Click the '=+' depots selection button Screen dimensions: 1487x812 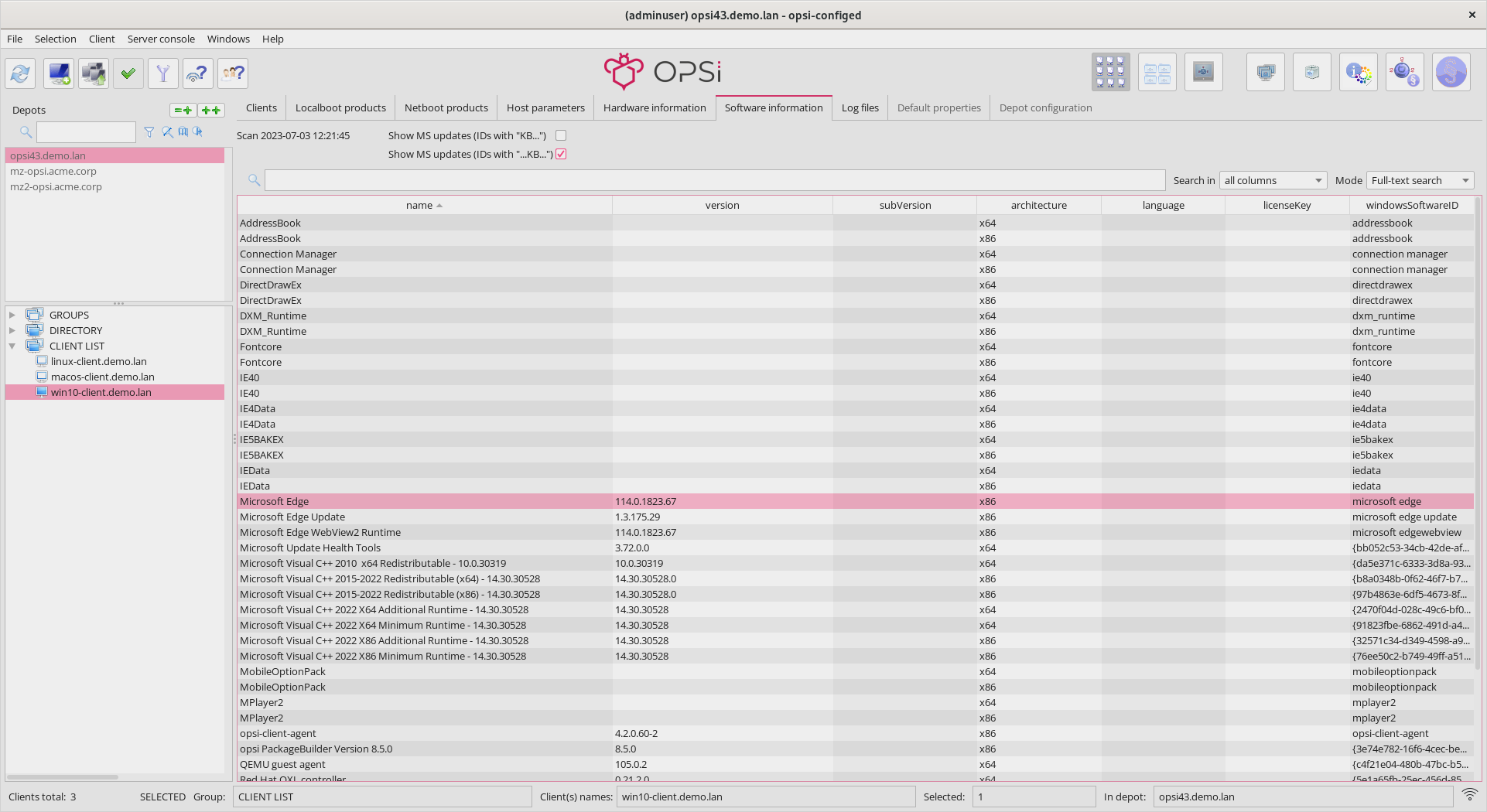[183, 110]
